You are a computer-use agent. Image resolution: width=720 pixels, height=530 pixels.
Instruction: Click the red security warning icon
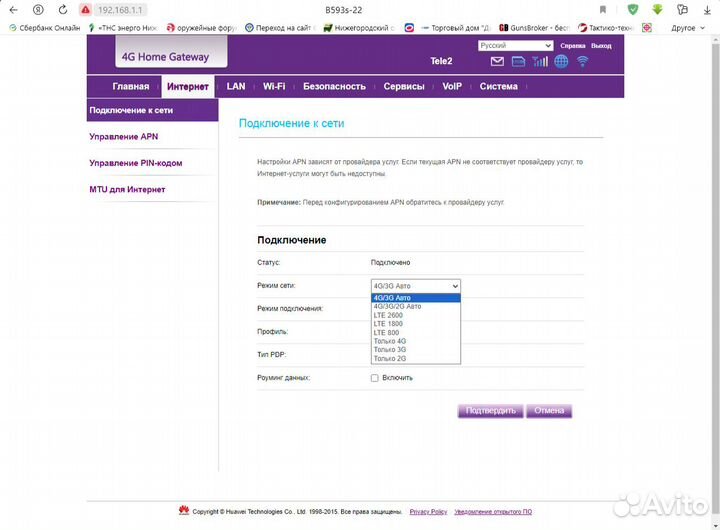(x=86, y=9)
